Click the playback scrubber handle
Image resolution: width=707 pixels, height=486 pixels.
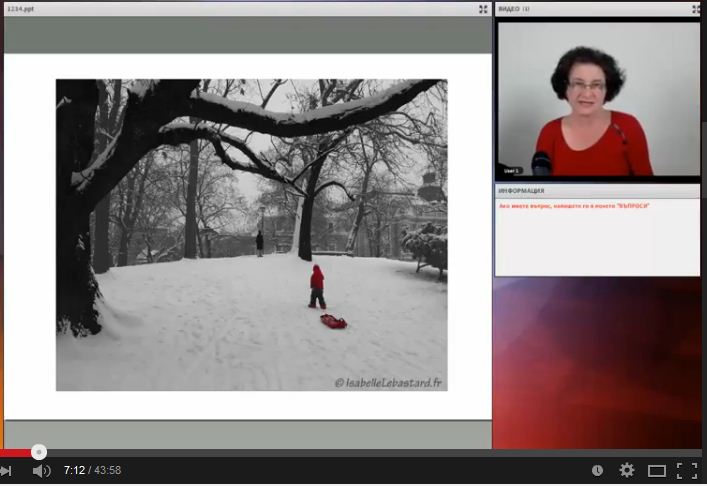click(x=39, y=452)
